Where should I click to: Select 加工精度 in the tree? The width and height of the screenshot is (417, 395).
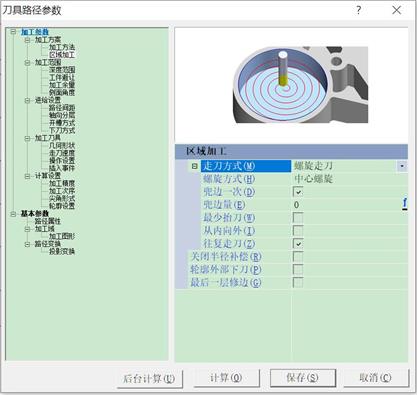click(x=62, y=183)
